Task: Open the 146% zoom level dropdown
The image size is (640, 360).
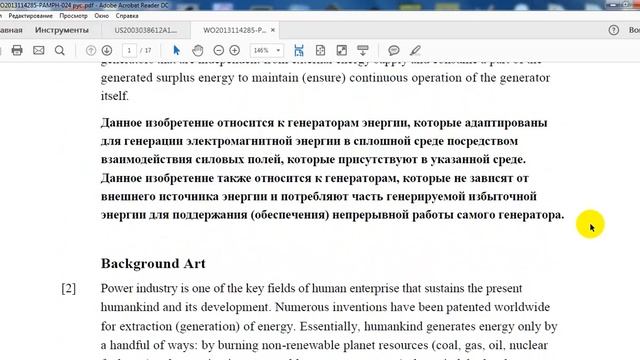Action: [267, 50]
